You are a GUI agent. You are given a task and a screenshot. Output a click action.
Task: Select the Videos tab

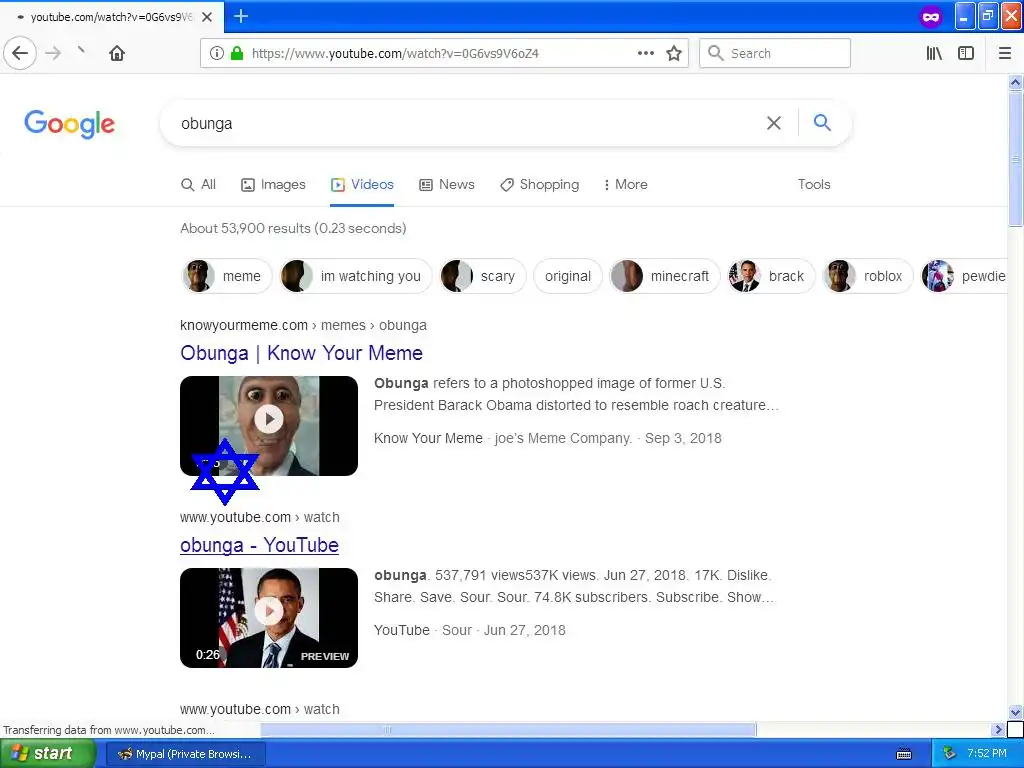click(x=362, y=185)
